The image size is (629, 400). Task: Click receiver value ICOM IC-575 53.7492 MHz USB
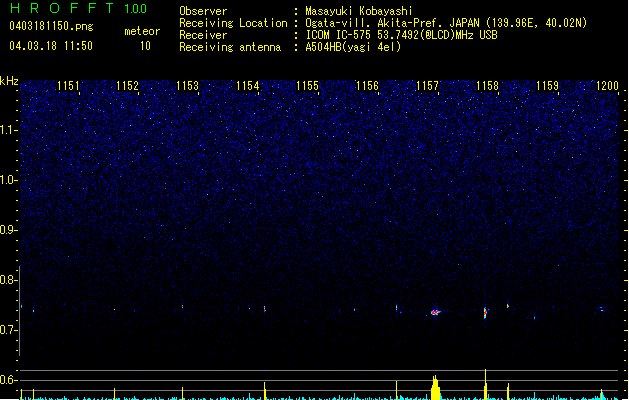click(402, 35)
